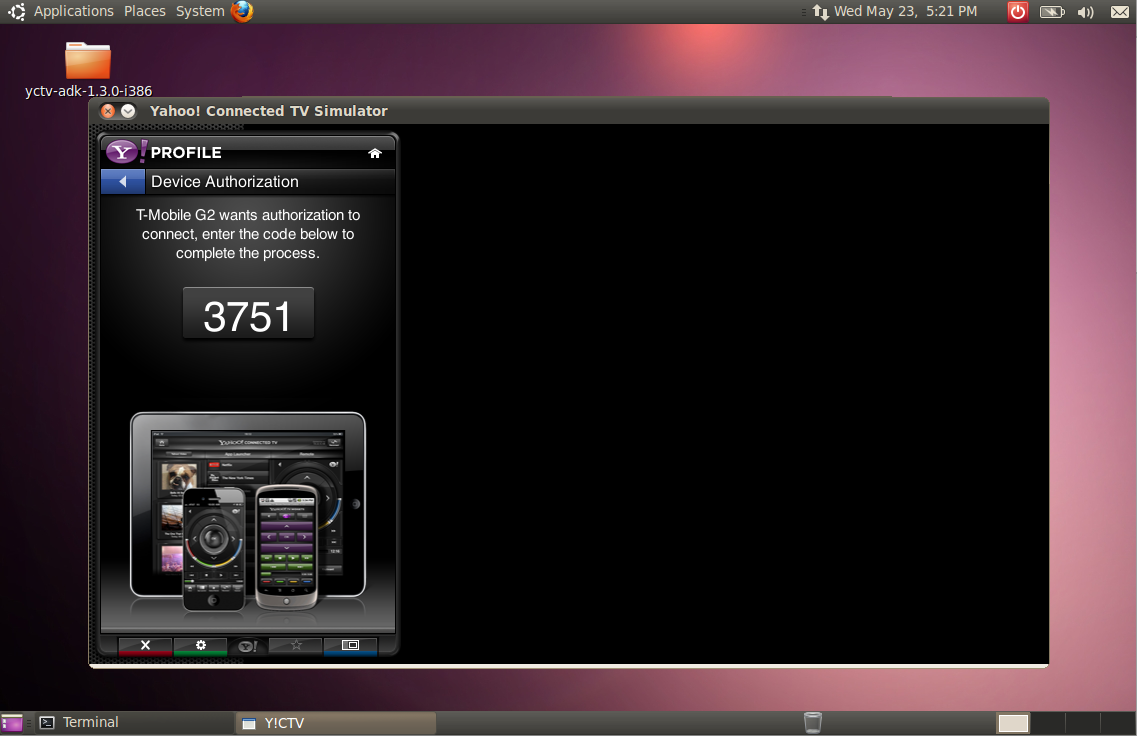Open the Places menu
The width and height of the screenshot is (1137, 736).
[x=144, y=11]
